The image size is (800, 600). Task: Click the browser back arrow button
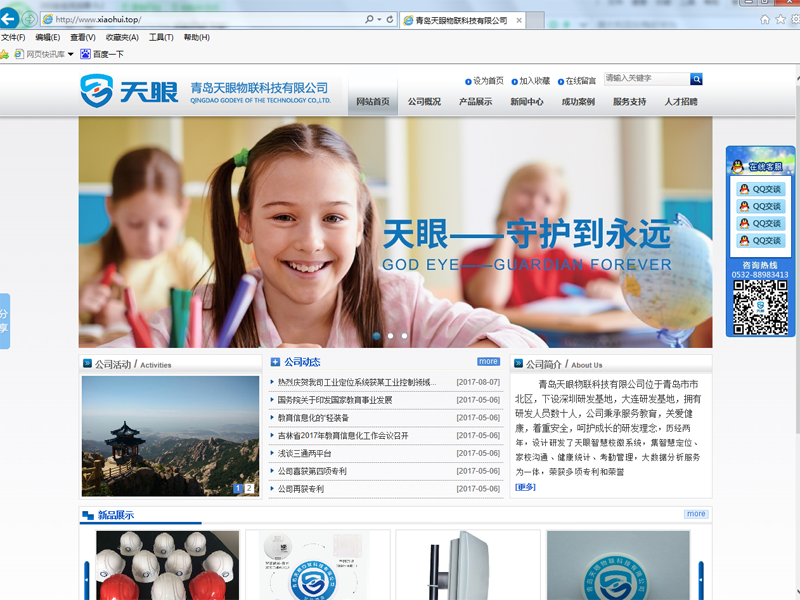pyautogui.click(x=8, y=19)
